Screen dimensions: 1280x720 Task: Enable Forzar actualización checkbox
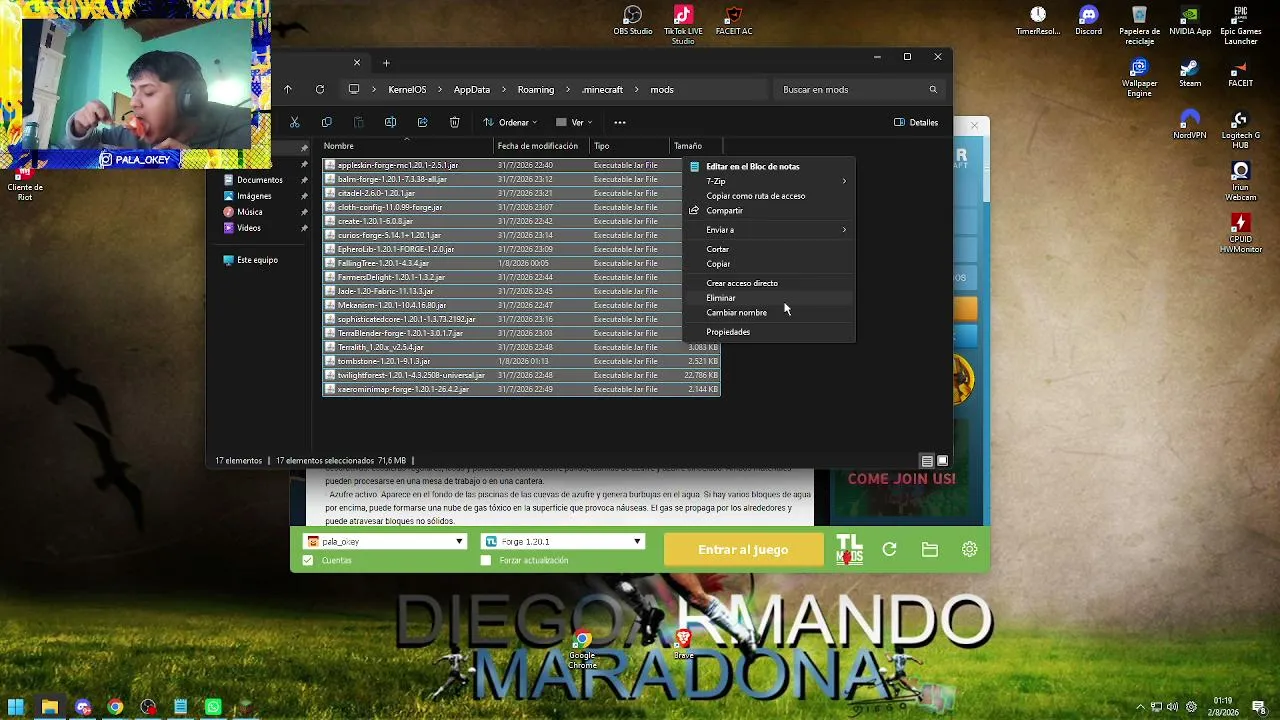[486, 560]
